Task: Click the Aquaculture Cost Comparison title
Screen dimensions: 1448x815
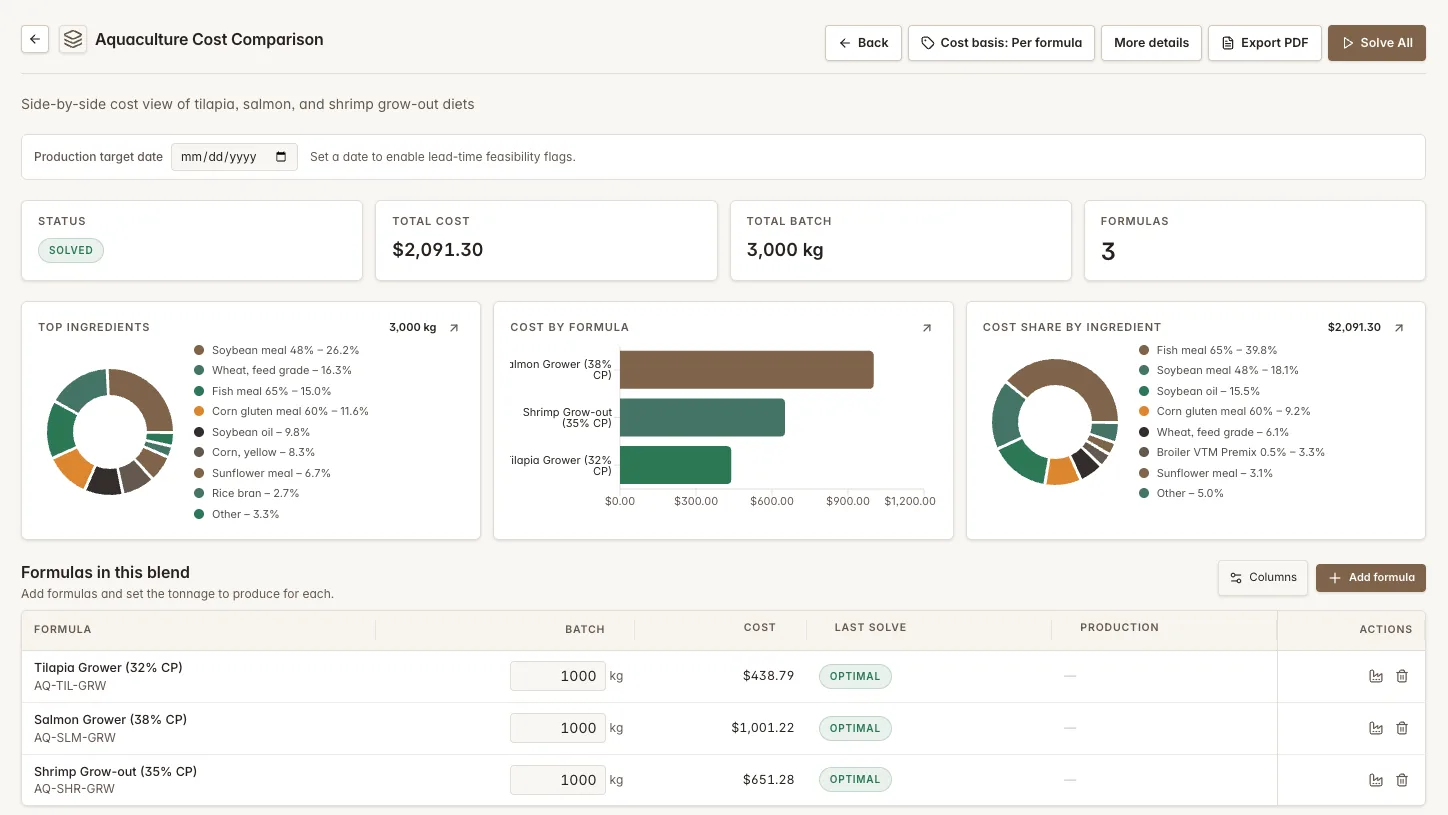Action: [209, 40]
